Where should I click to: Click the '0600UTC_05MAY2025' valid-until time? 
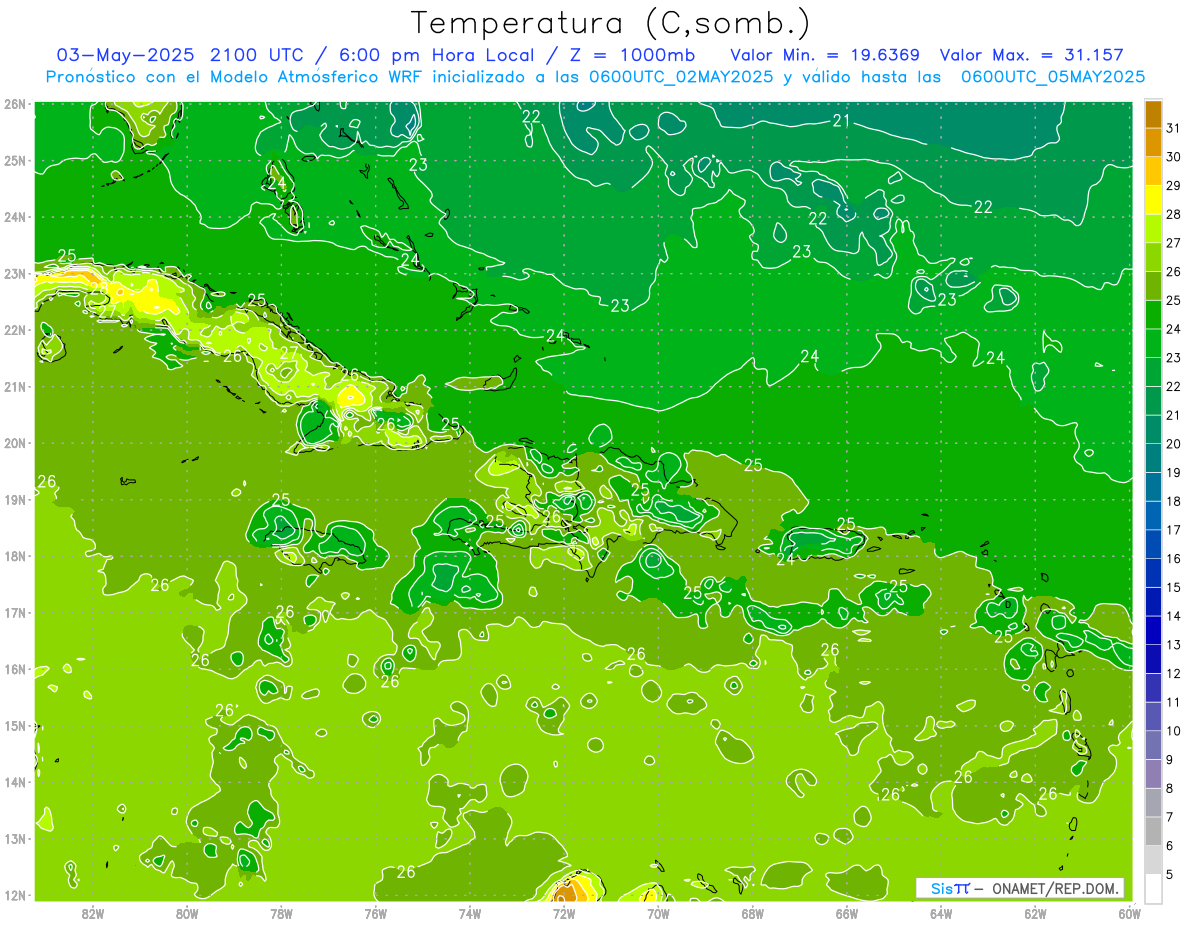(x=1053, y=77)
